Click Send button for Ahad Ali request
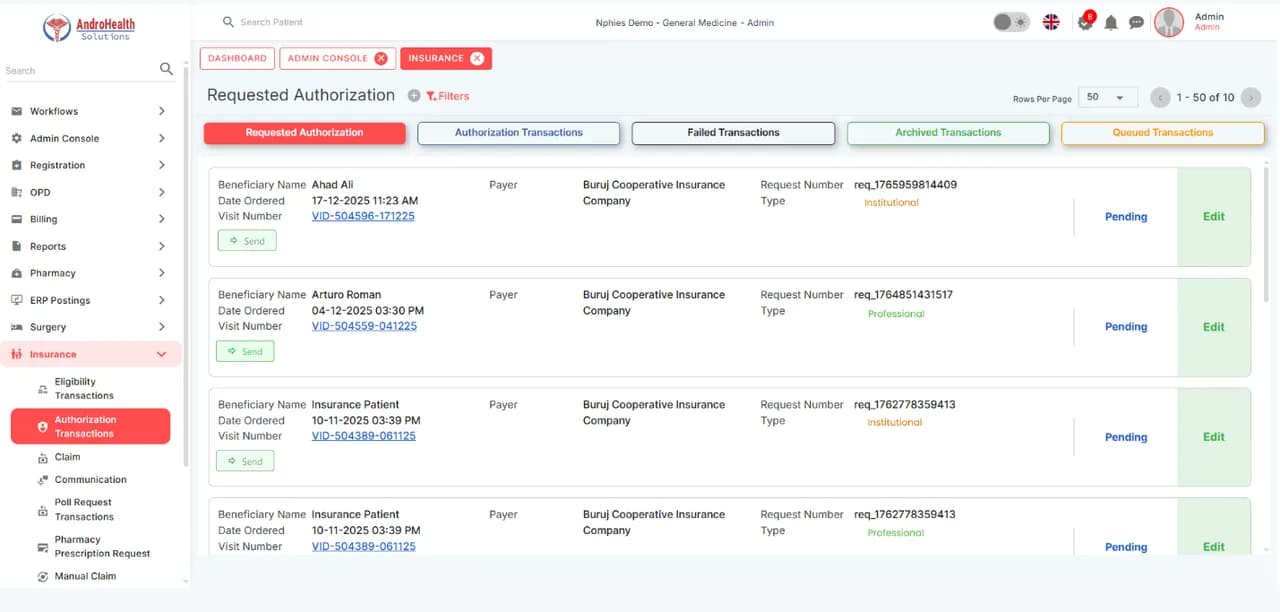 pos(247,241)
